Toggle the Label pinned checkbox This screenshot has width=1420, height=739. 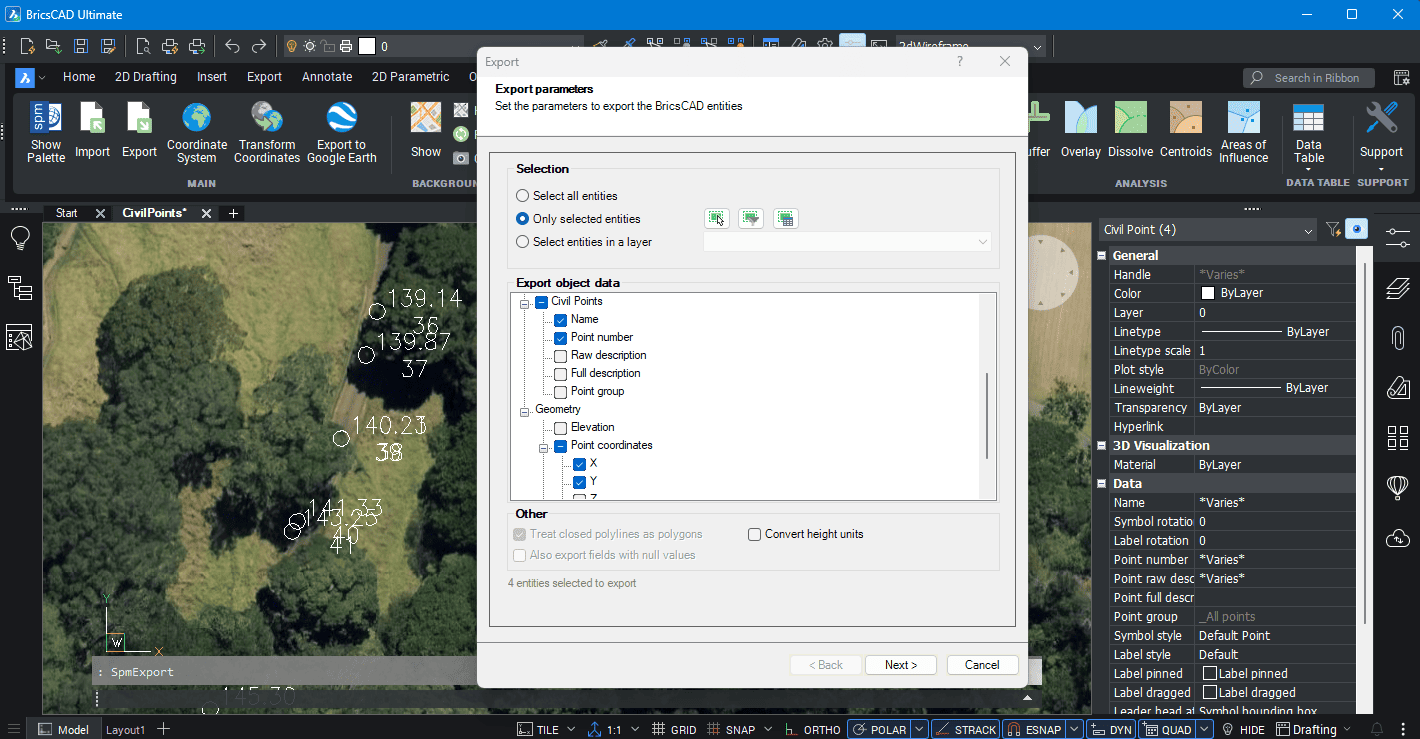1209,674
